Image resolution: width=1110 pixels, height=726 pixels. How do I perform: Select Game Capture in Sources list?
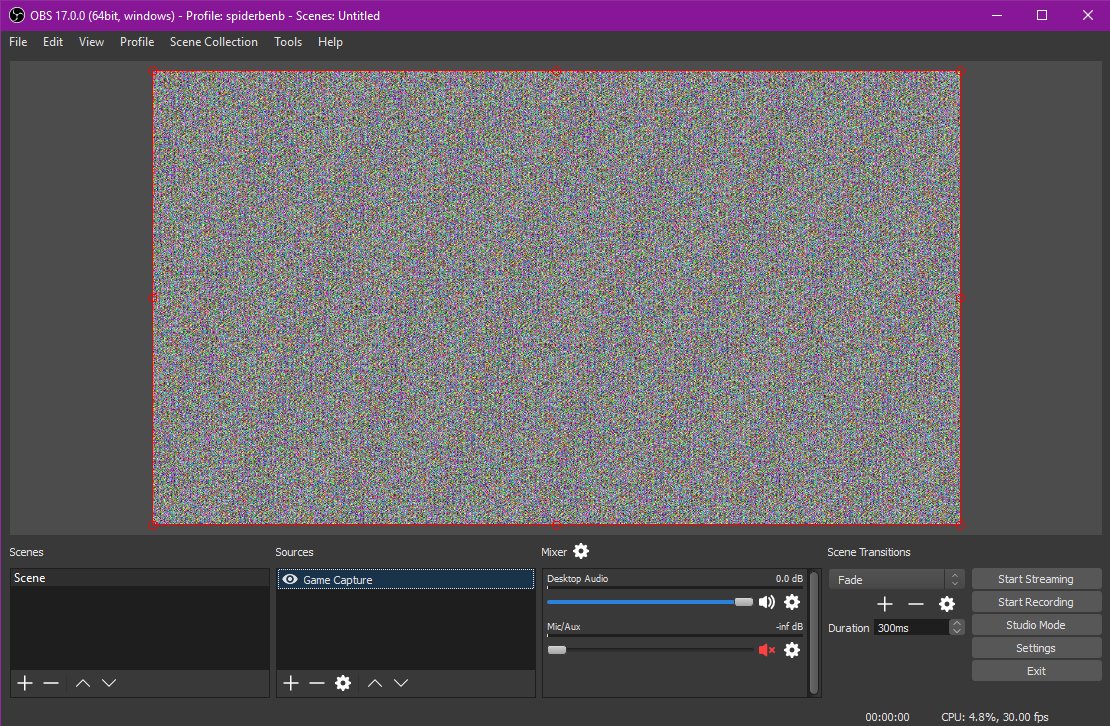(406, 580)
